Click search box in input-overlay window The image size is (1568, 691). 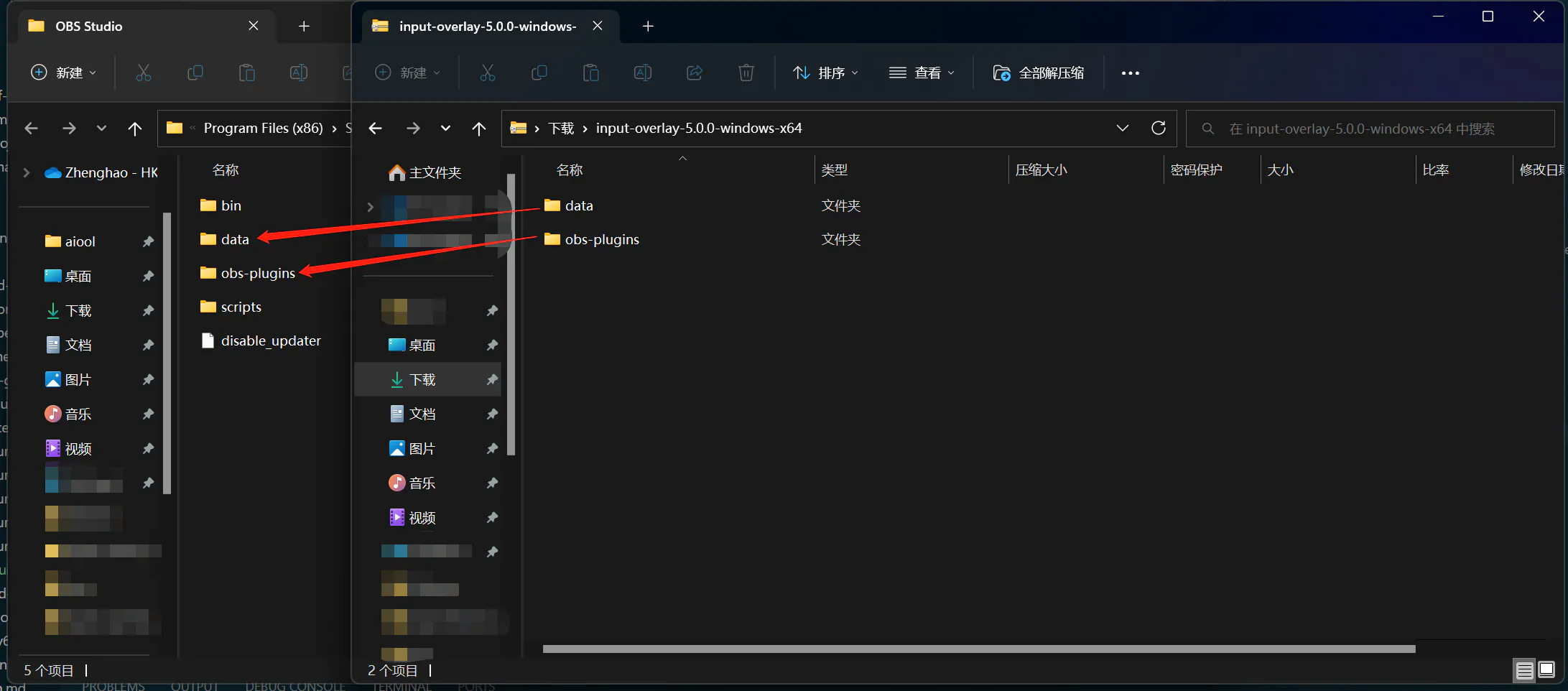coord(1370,129)
